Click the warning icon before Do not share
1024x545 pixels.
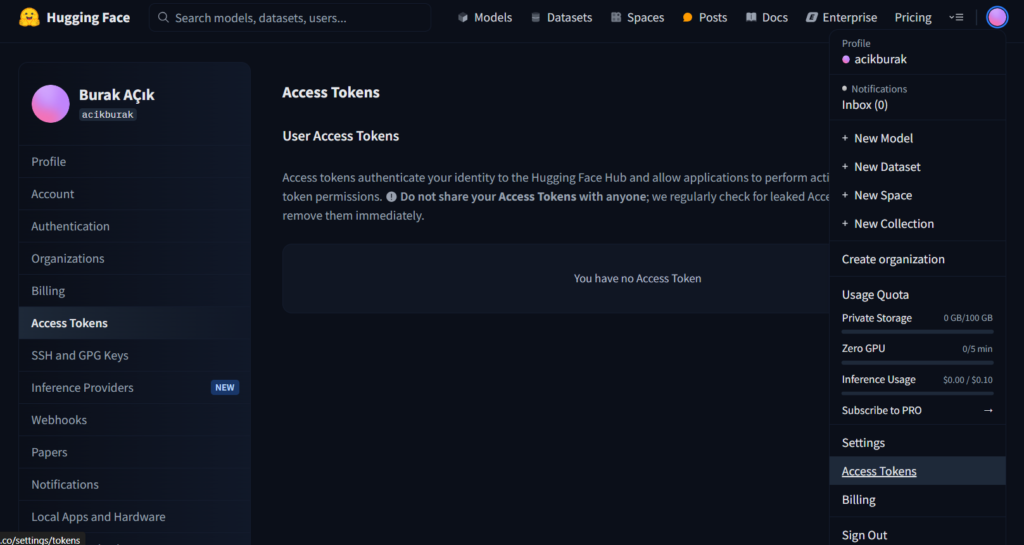coord(391,196)
